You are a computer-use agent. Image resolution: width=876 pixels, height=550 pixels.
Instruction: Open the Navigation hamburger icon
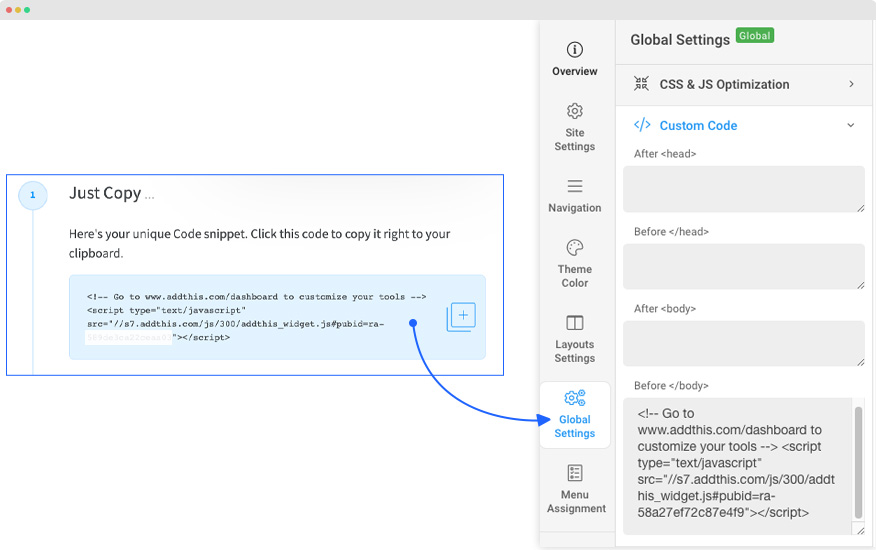[x=574, y=186]
